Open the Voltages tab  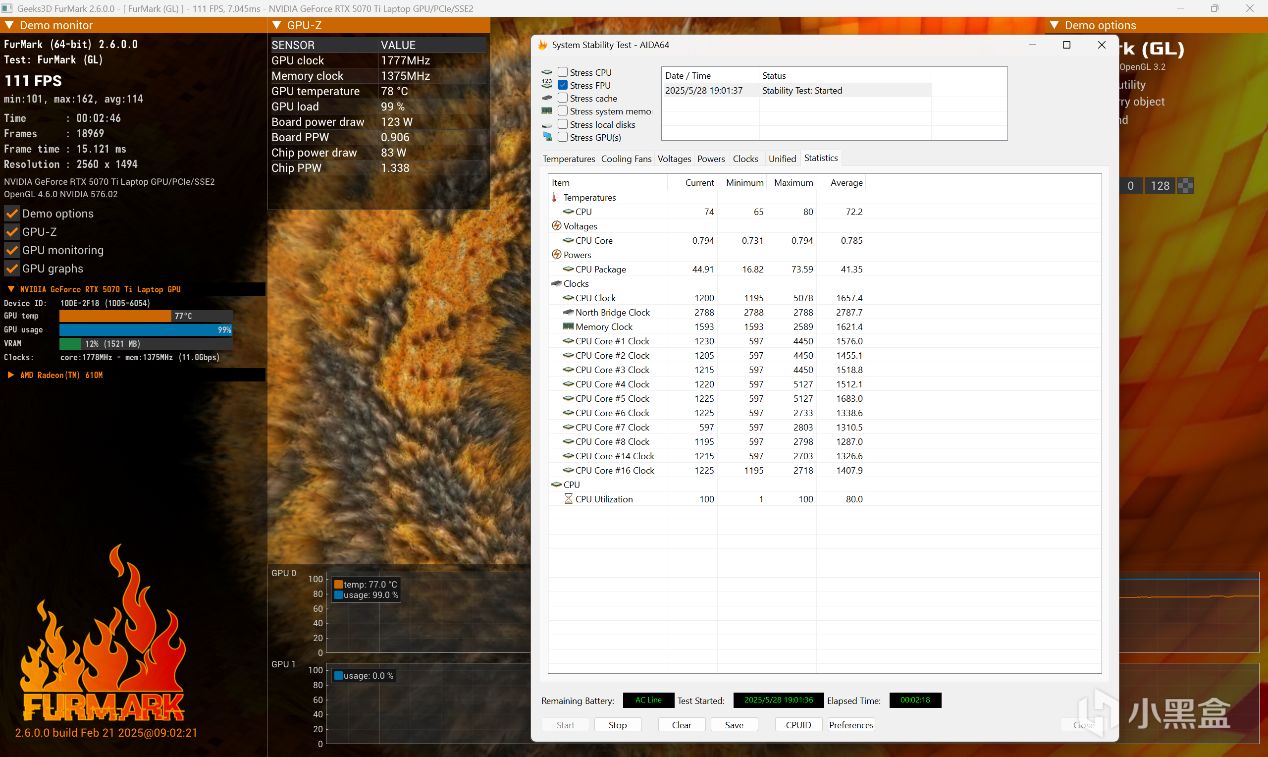(674, 159)
